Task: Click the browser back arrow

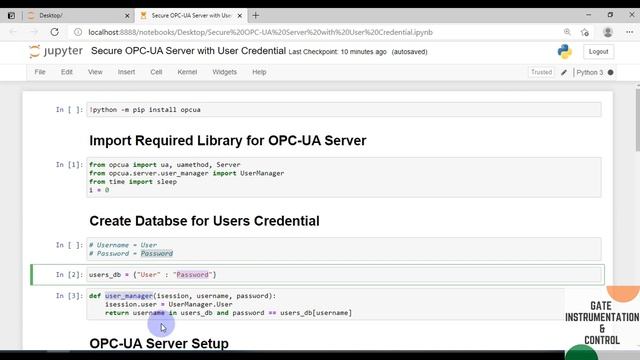Action: (13, 32)
